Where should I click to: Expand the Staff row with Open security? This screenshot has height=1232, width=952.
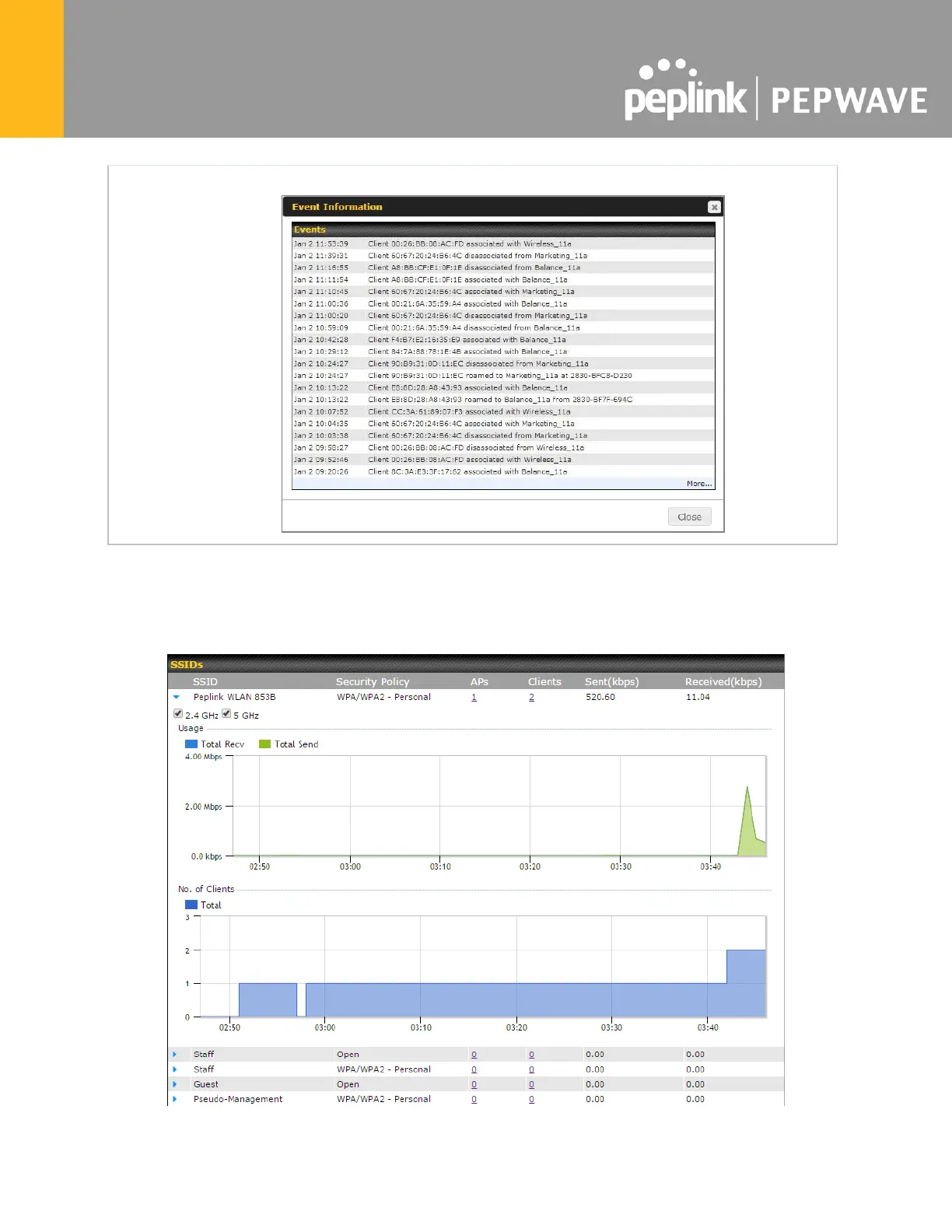click(x=175, y=1055)
